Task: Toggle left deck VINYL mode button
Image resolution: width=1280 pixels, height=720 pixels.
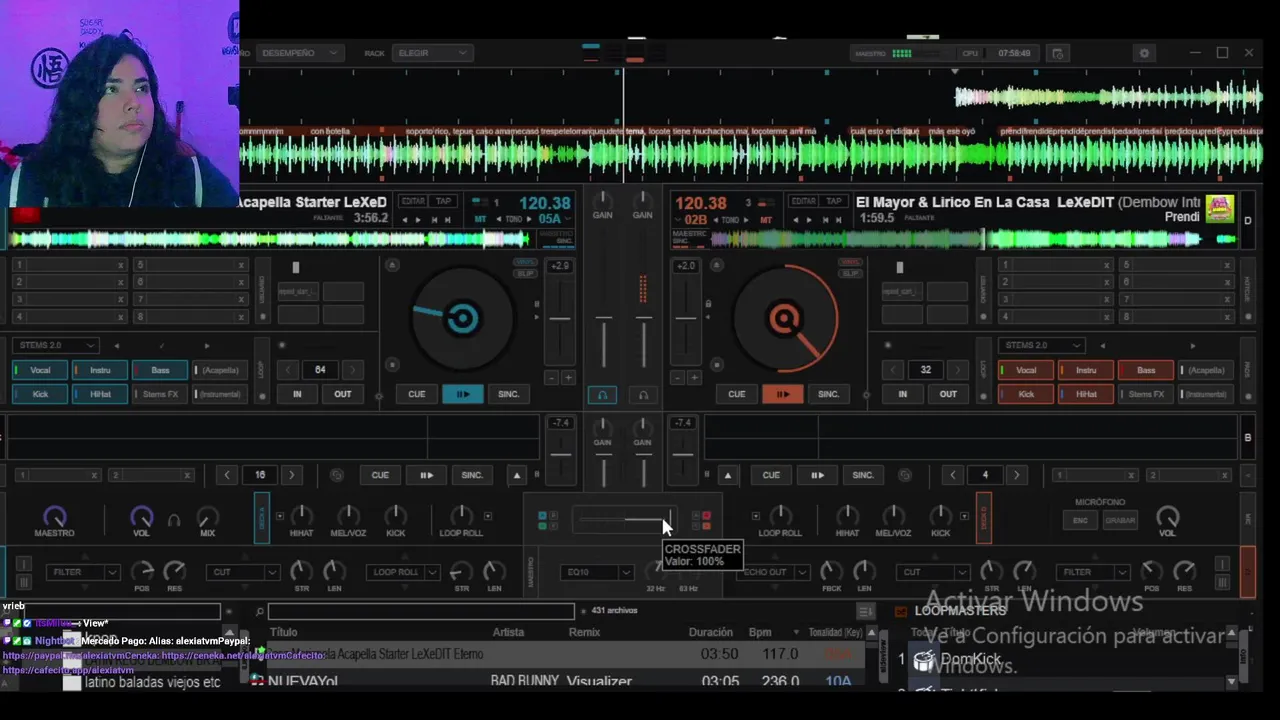Action: coord(526,262)
